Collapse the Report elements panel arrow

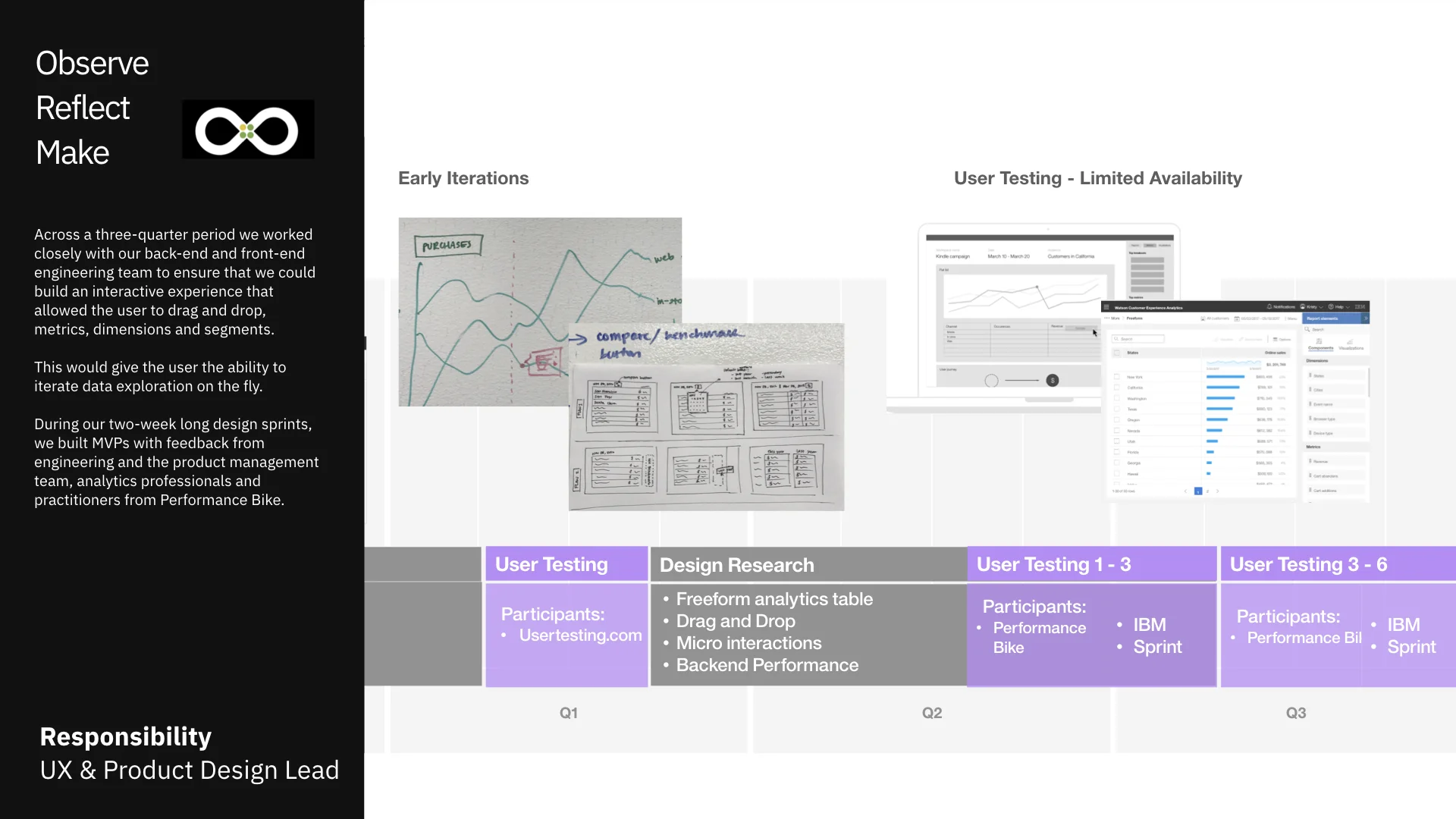[1366, 318]
